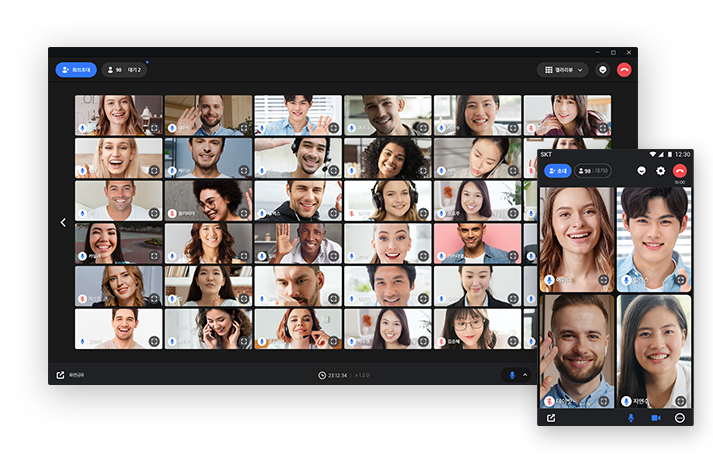Tap the mobile invite button (초대)

point(557,171)
